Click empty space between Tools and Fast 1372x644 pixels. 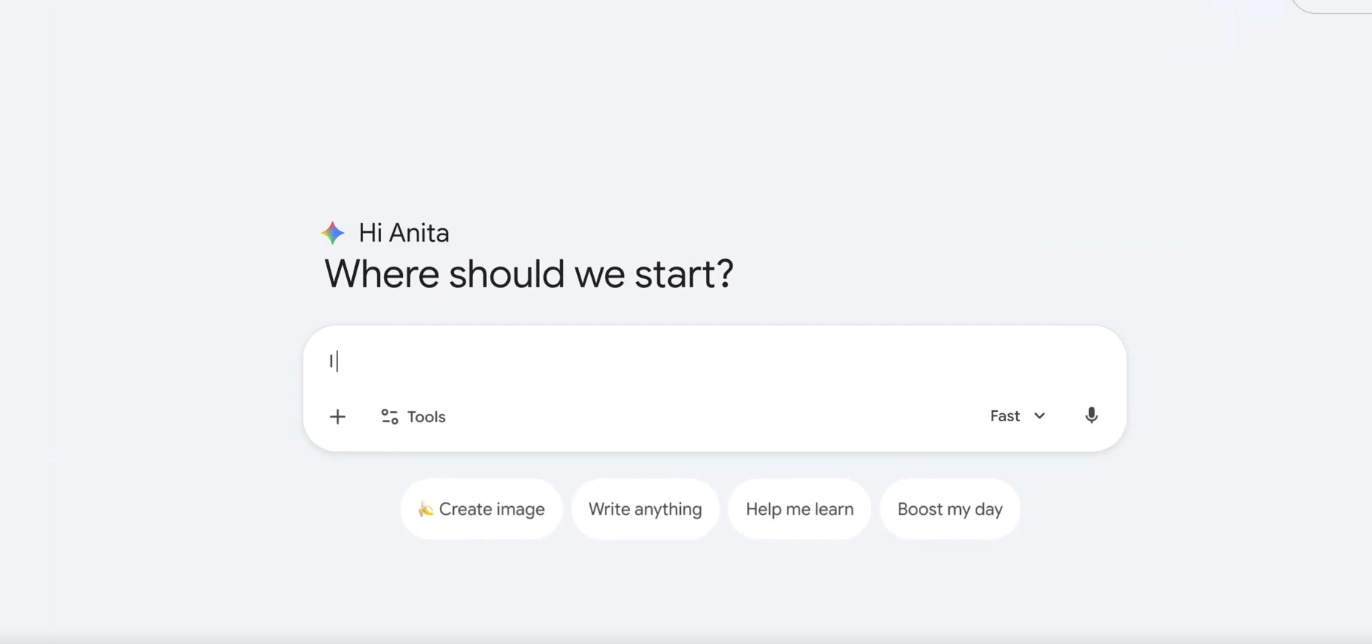[x=715, y=417]
